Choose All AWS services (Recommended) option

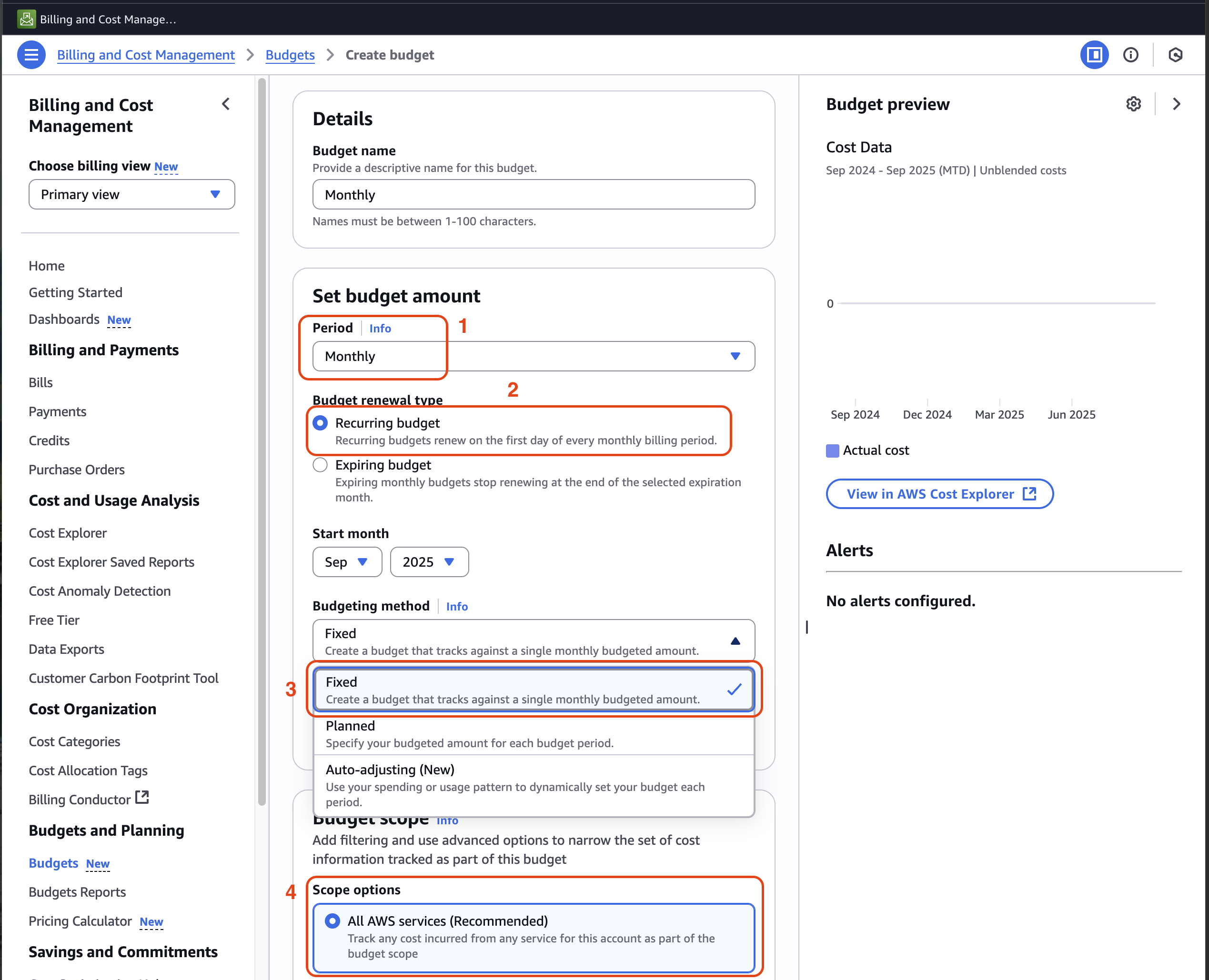click(x=332, y=921)
